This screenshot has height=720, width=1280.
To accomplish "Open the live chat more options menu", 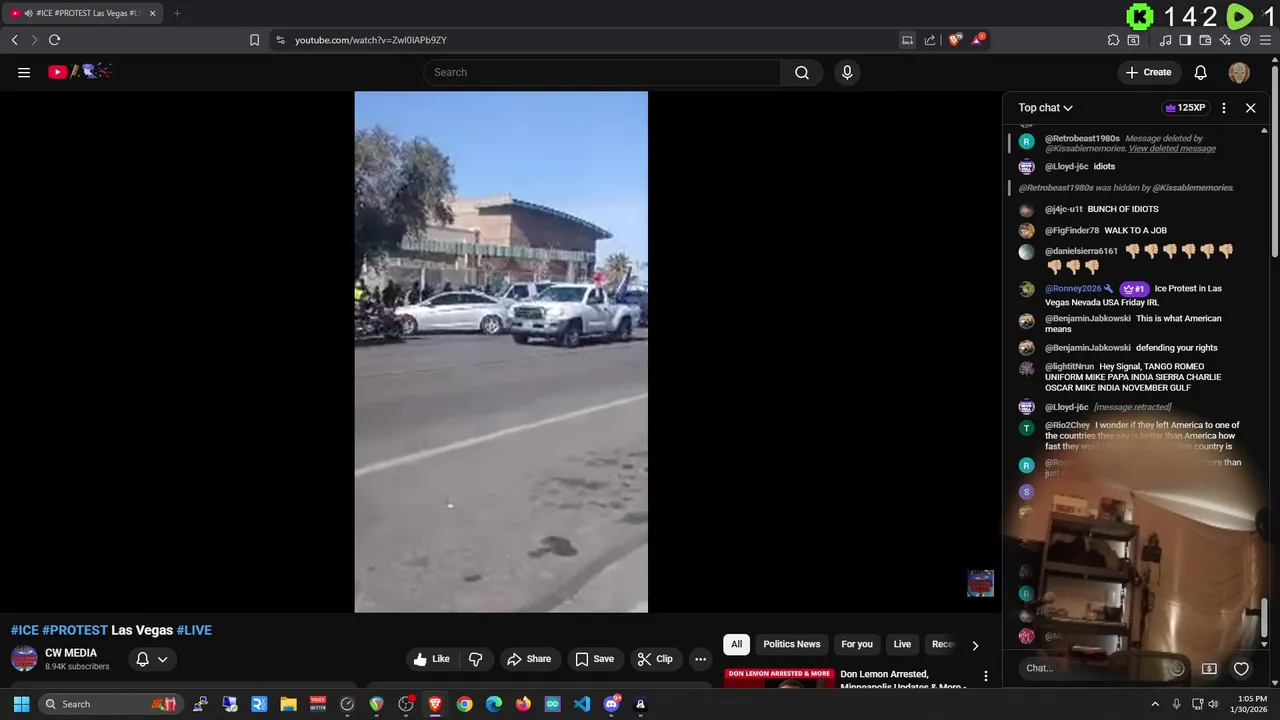I will [x=1224, y=108].
